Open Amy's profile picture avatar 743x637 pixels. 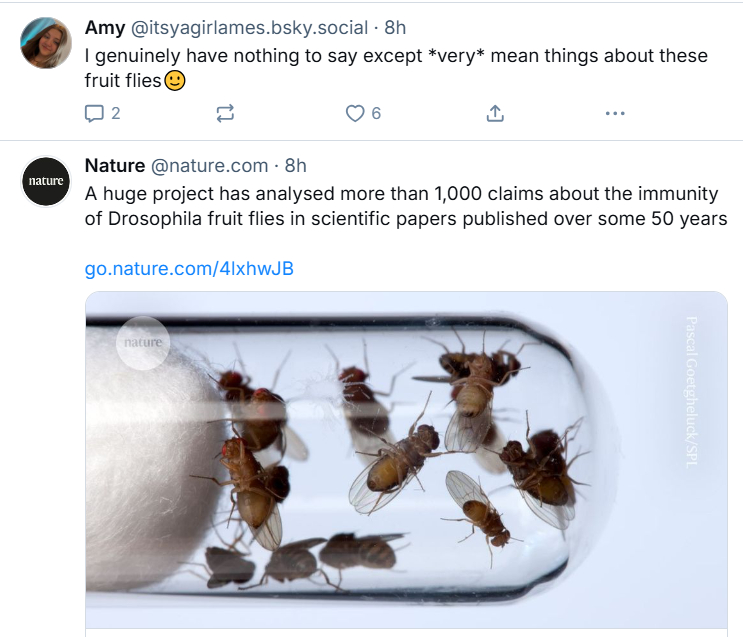(x=46, y=43)
